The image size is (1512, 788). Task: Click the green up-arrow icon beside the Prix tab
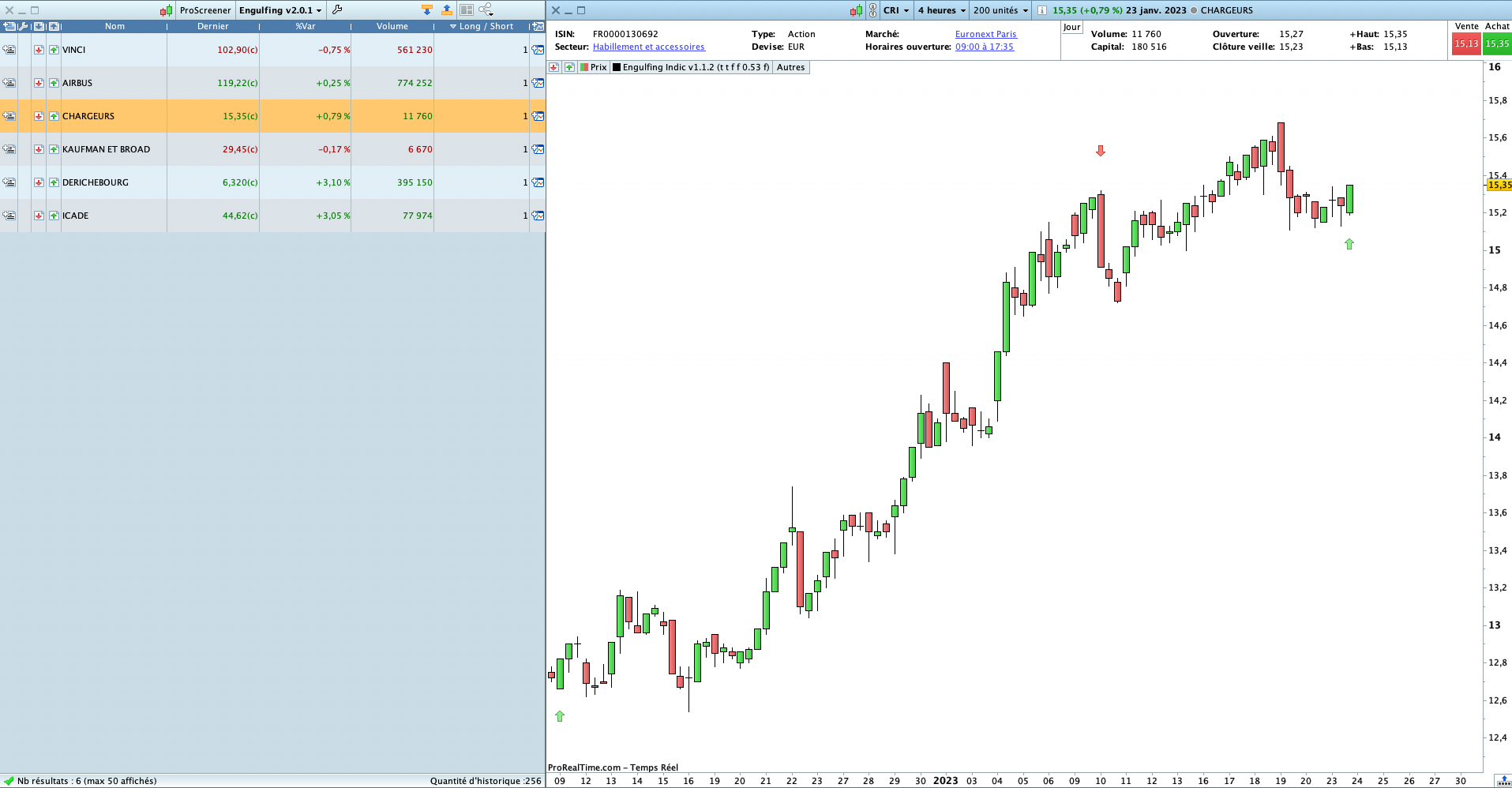pyautogui.click(x=569, y=67)
